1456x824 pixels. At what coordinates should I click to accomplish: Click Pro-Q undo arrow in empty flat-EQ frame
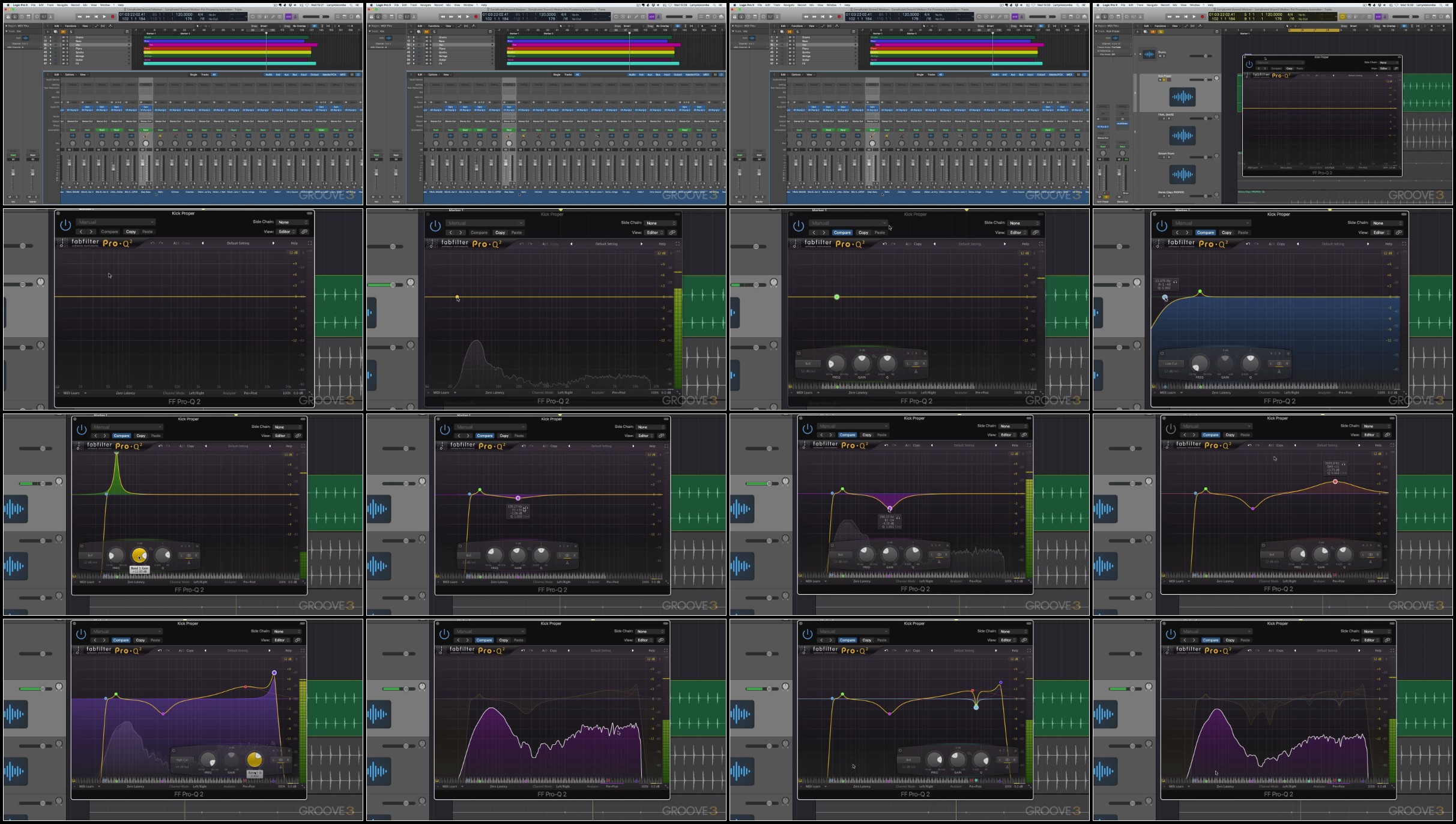153,243
